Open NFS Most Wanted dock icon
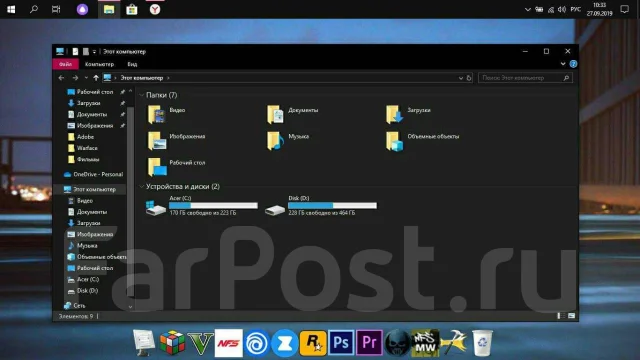 click(425, 343)
